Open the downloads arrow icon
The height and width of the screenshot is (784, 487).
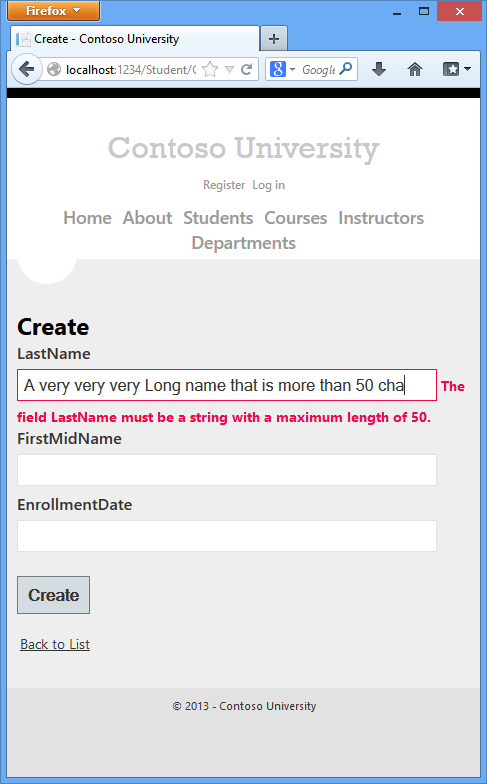tap(379, 70)
